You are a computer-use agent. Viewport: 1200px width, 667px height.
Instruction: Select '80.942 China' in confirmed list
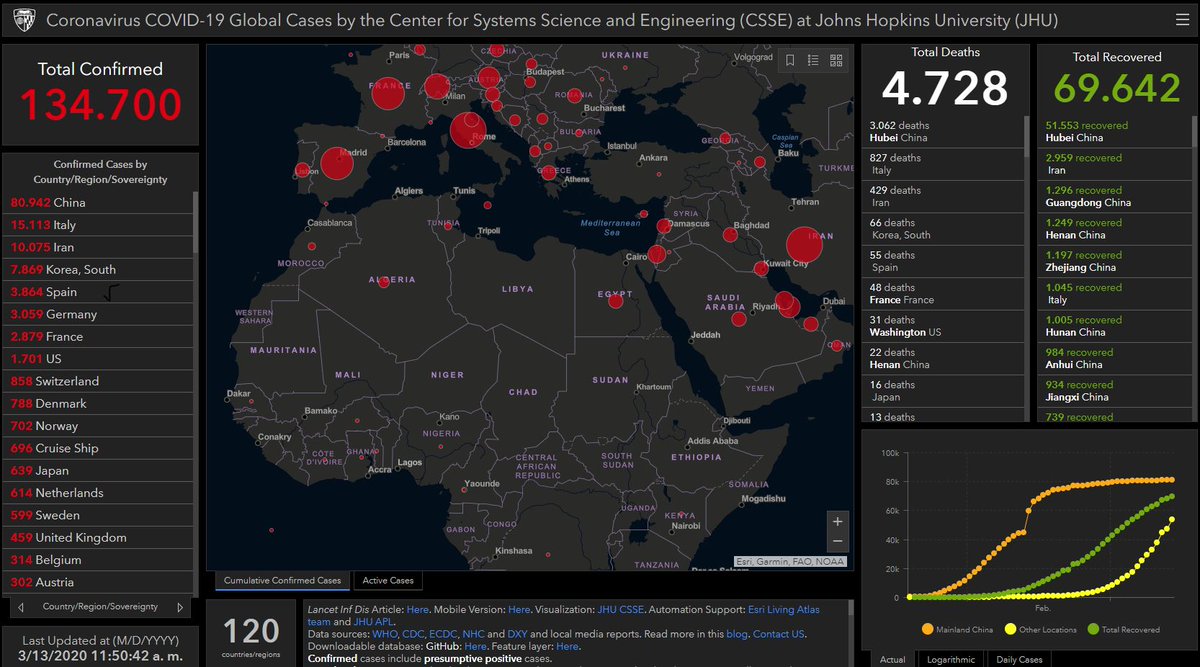click(x=98, y=202)
